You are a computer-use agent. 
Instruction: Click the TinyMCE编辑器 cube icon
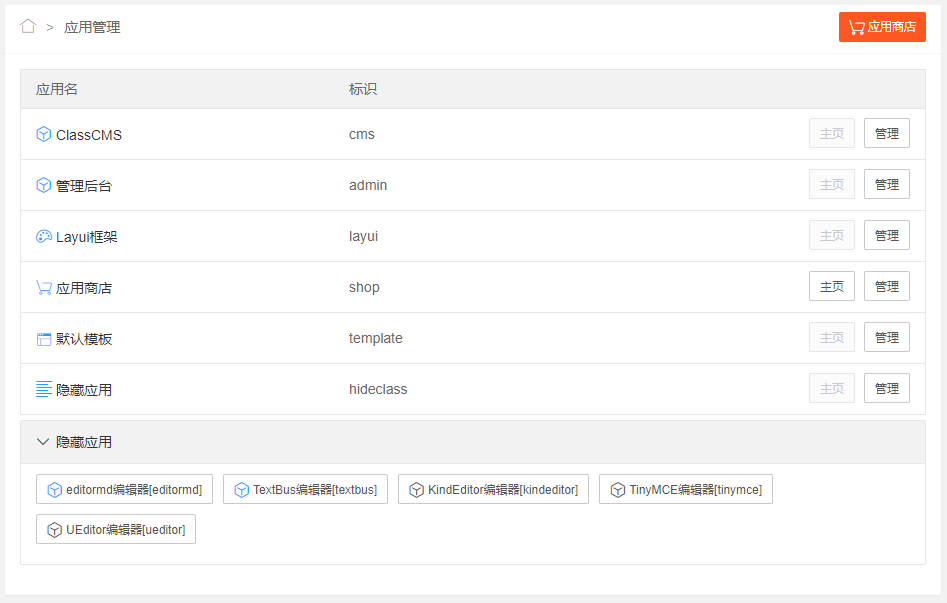(617, 489)
